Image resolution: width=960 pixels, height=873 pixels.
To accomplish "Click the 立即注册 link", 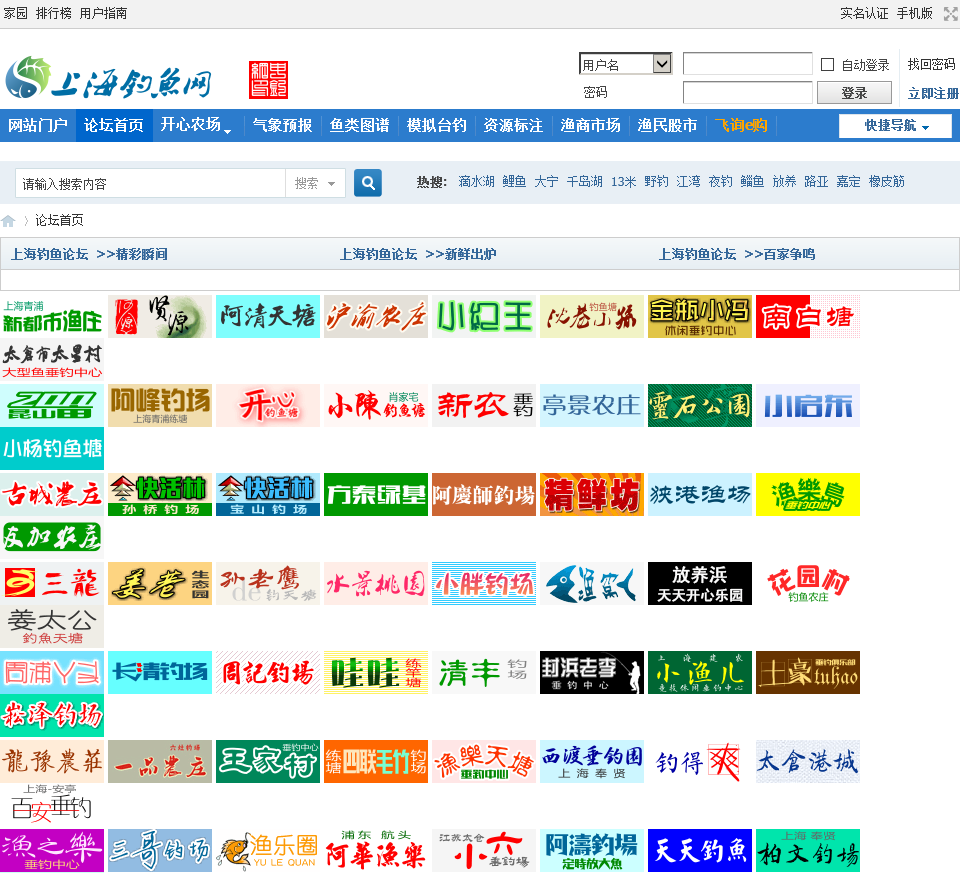I will tap(932, 93).
